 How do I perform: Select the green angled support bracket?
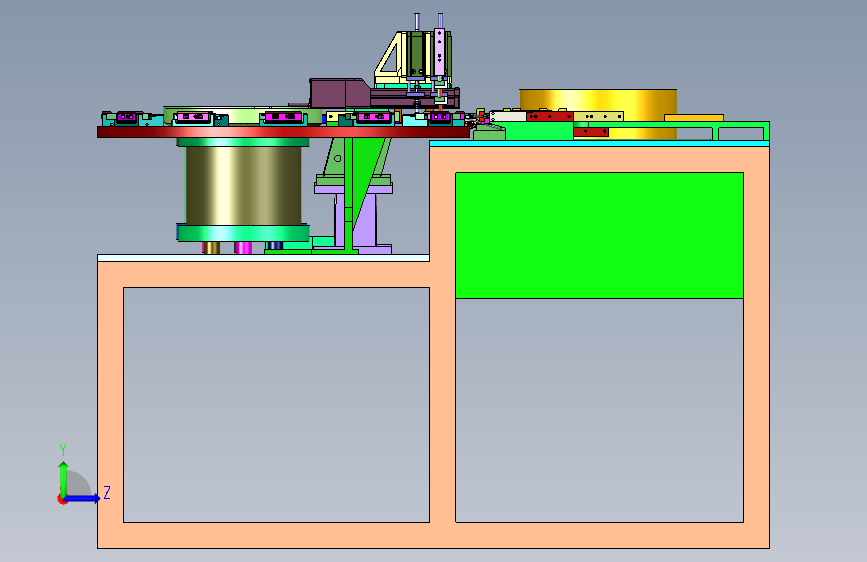click(x=360, y=171)
